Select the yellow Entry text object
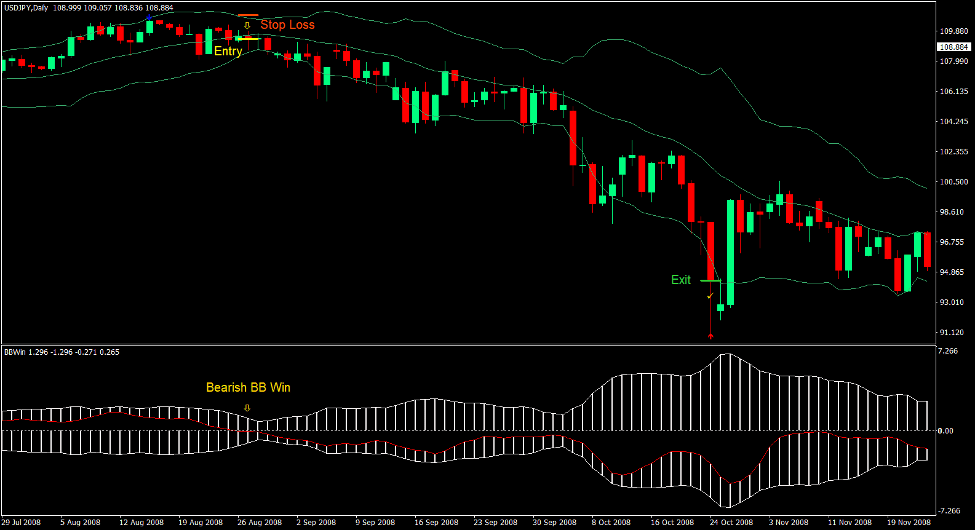The height and width of the screenshot is (531, 977). click(x=228, y=51)
